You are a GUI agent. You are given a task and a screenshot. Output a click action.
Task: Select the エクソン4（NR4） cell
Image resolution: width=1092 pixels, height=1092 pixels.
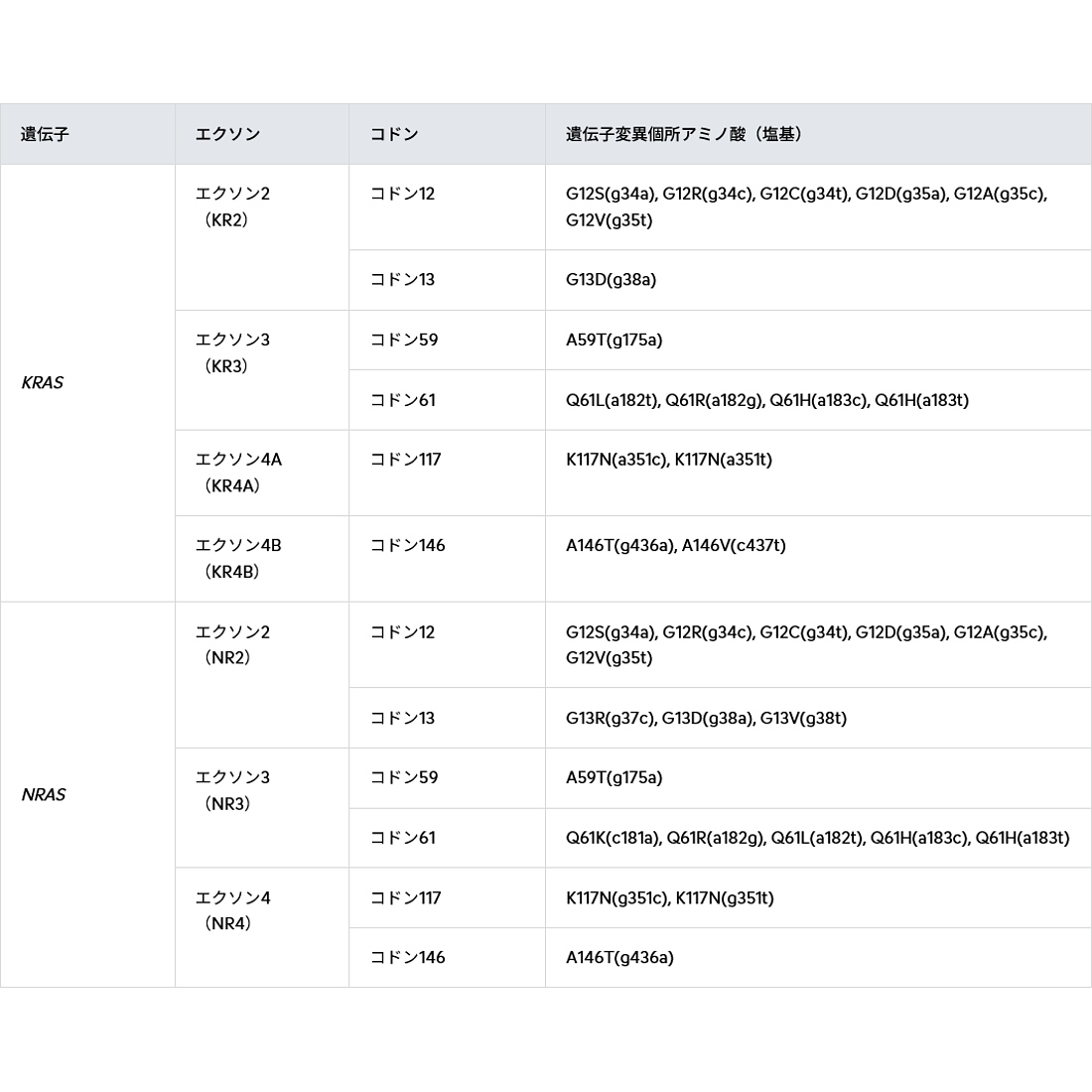coord(262,927)
